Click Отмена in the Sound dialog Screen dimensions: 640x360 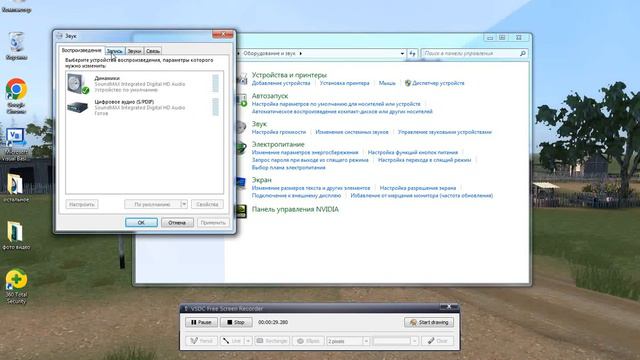[x=177, y=222]
